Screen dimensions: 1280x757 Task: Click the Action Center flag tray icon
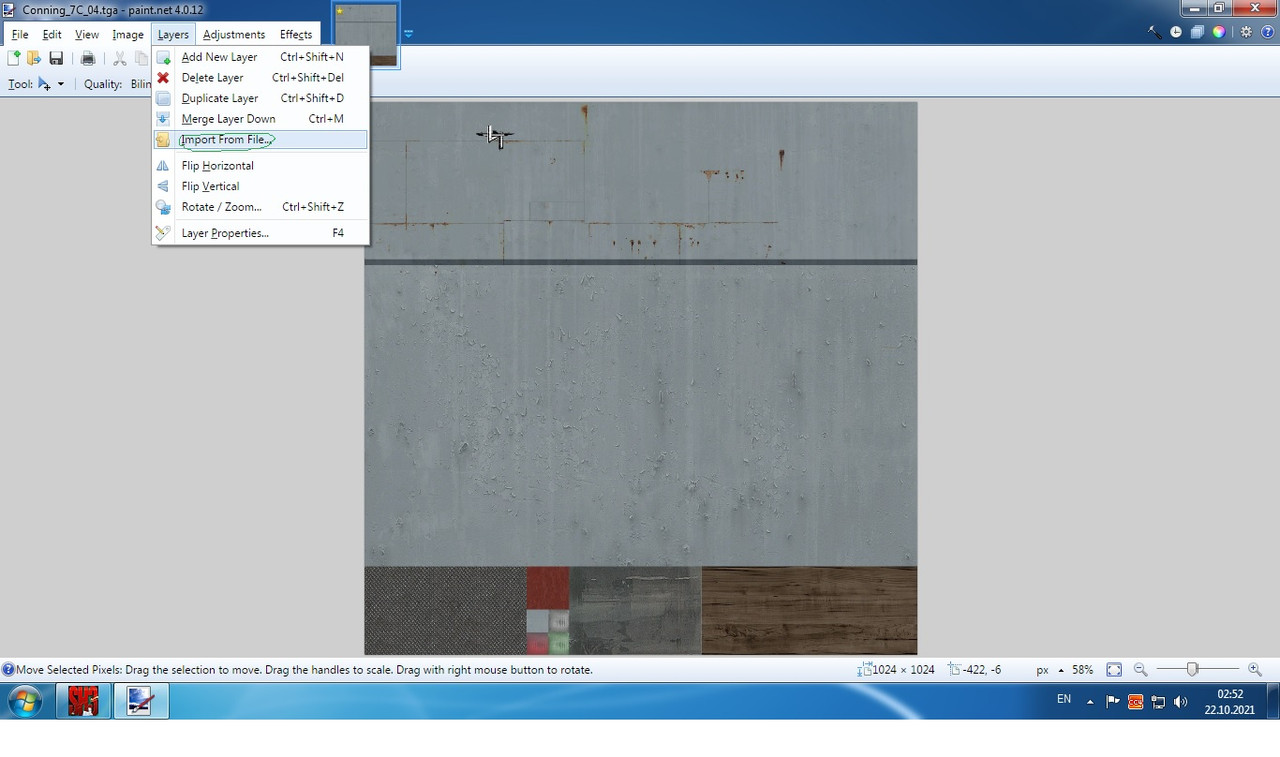click(1113, 701)
